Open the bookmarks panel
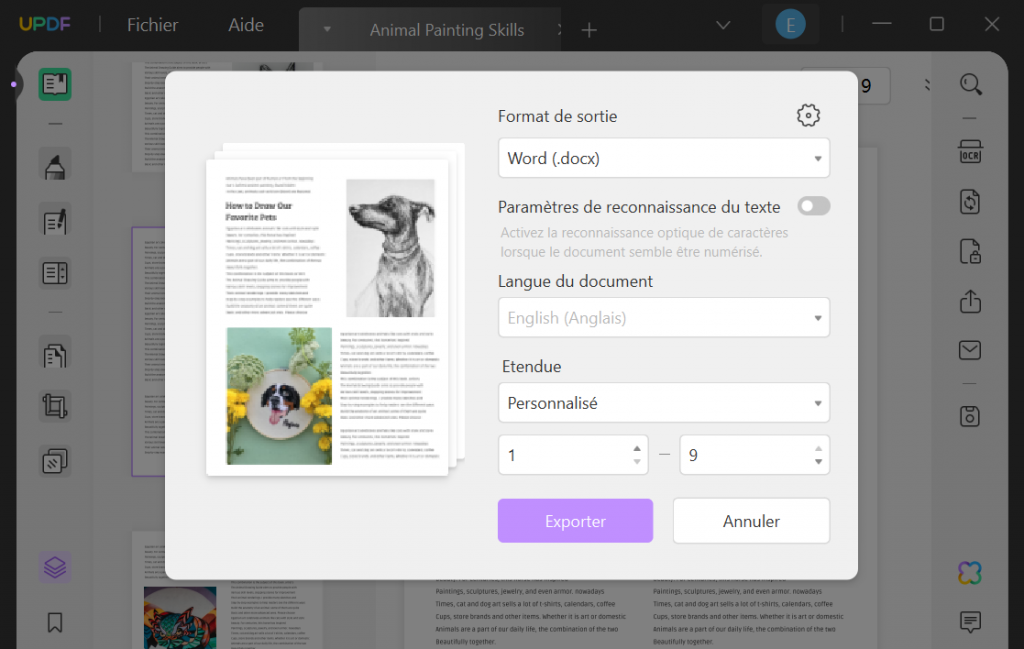 click(54, 622)
